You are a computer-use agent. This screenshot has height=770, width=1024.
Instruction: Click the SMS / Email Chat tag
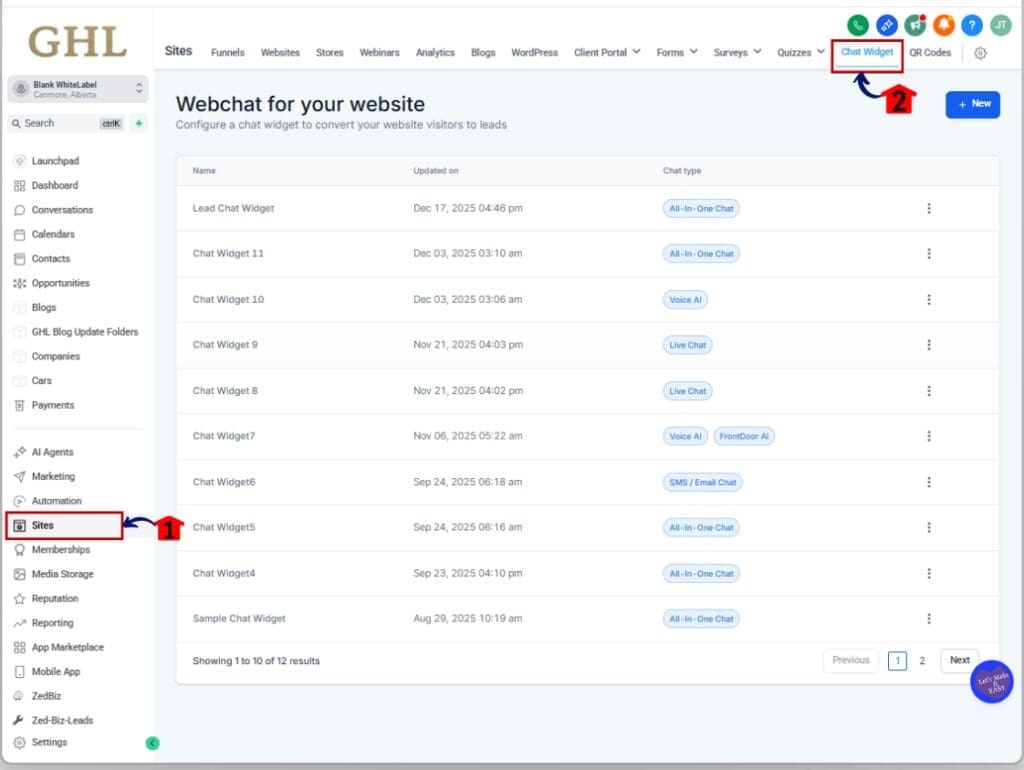[x=703, y=483]
